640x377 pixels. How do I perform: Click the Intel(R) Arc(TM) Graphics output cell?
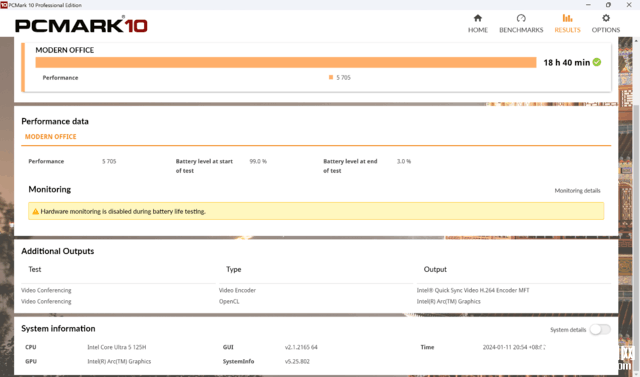click(449, 302)
